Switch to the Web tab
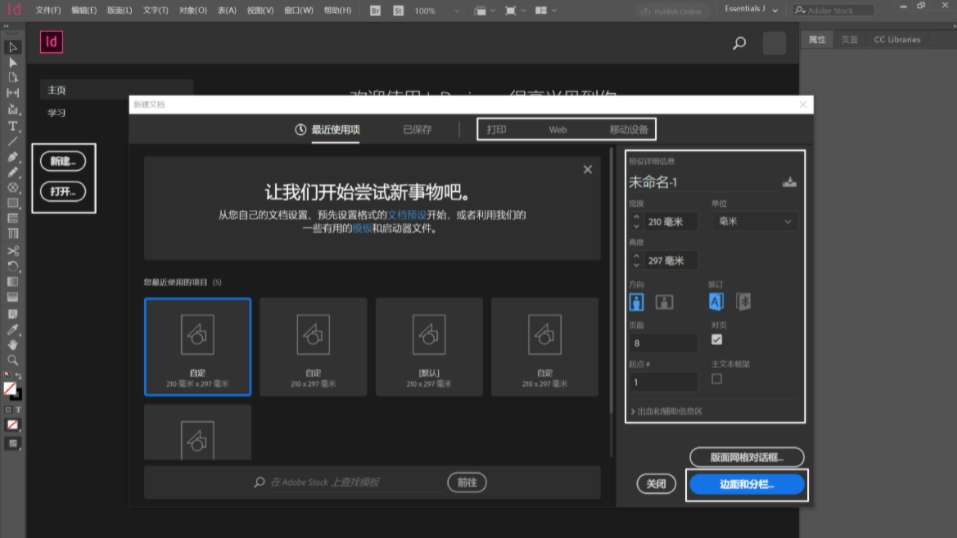The height and width of the screenshot is (538, 957). click(x=557, y=129)
